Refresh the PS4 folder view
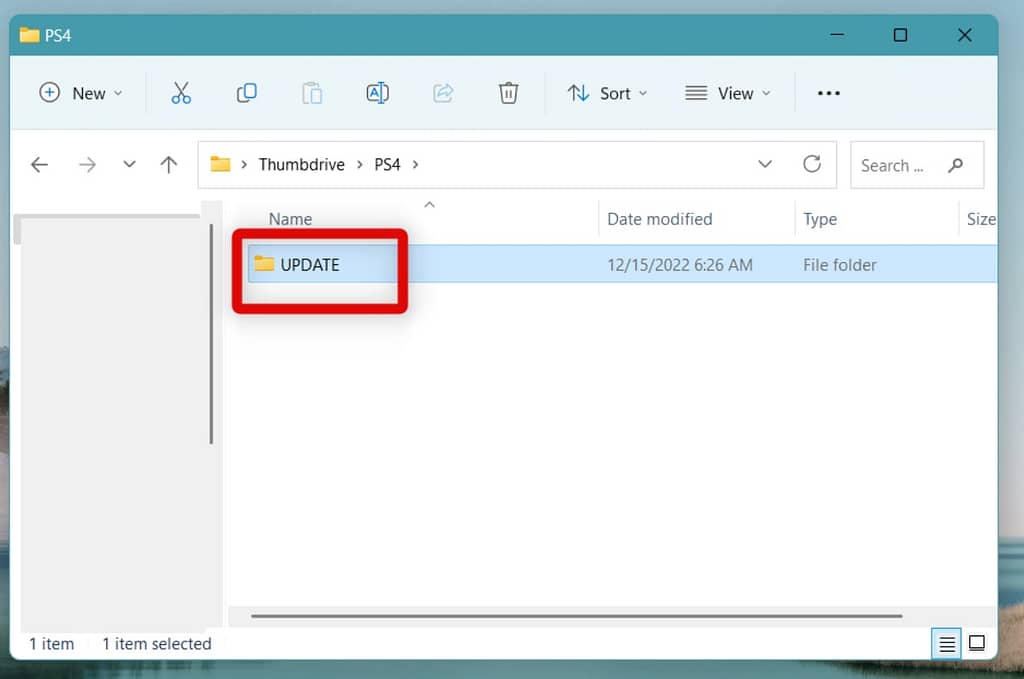The width and height of the screenshot is (1024, 679). pos(812,164)
